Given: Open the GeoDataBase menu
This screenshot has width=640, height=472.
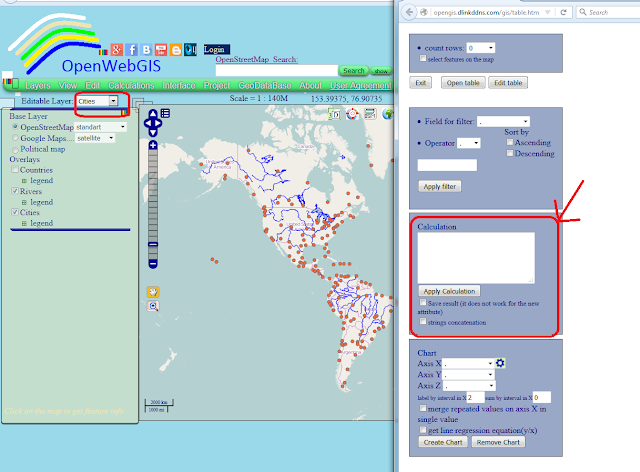Looking at the screenshot, I should coord(265,85).
